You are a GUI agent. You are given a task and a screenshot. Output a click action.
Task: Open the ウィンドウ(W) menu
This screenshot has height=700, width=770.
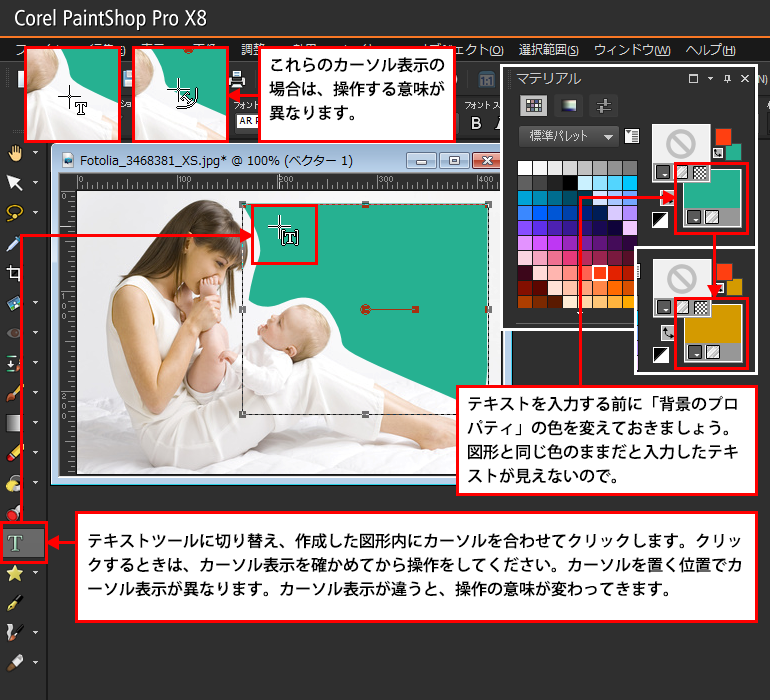click(x=632, y=50)
